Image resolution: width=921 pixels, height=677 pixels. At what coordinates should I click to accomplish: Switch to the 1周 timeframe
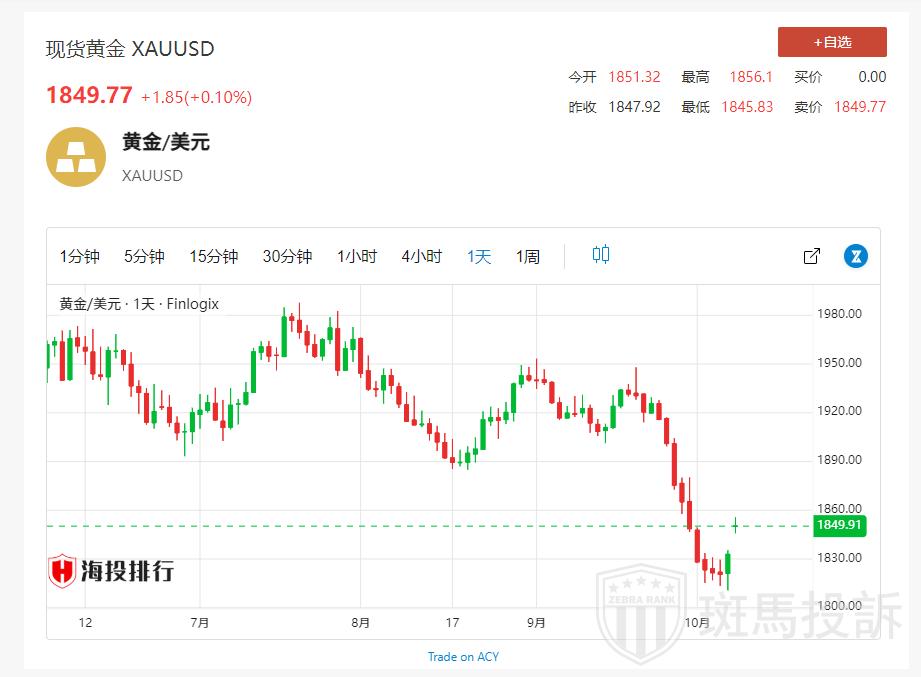(527, 256)
